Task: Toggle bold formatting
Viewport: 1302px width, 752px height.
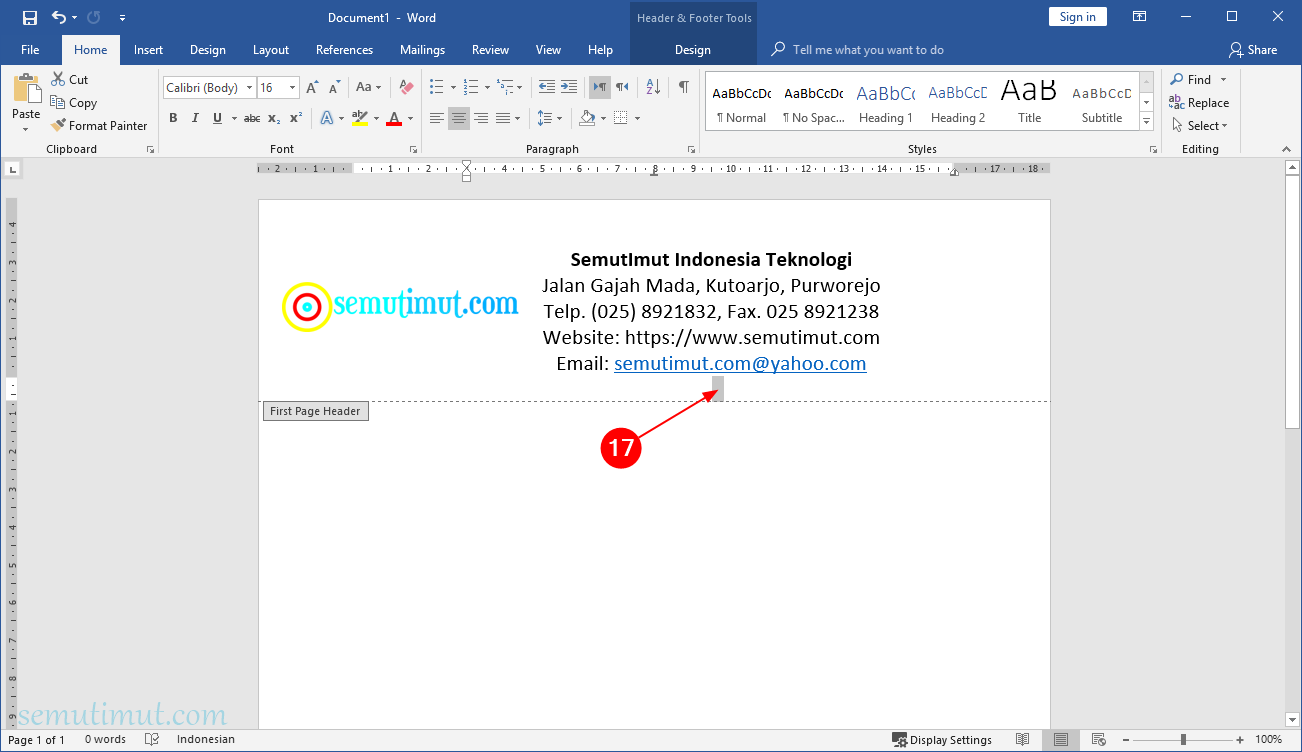Action: point(173,118)
